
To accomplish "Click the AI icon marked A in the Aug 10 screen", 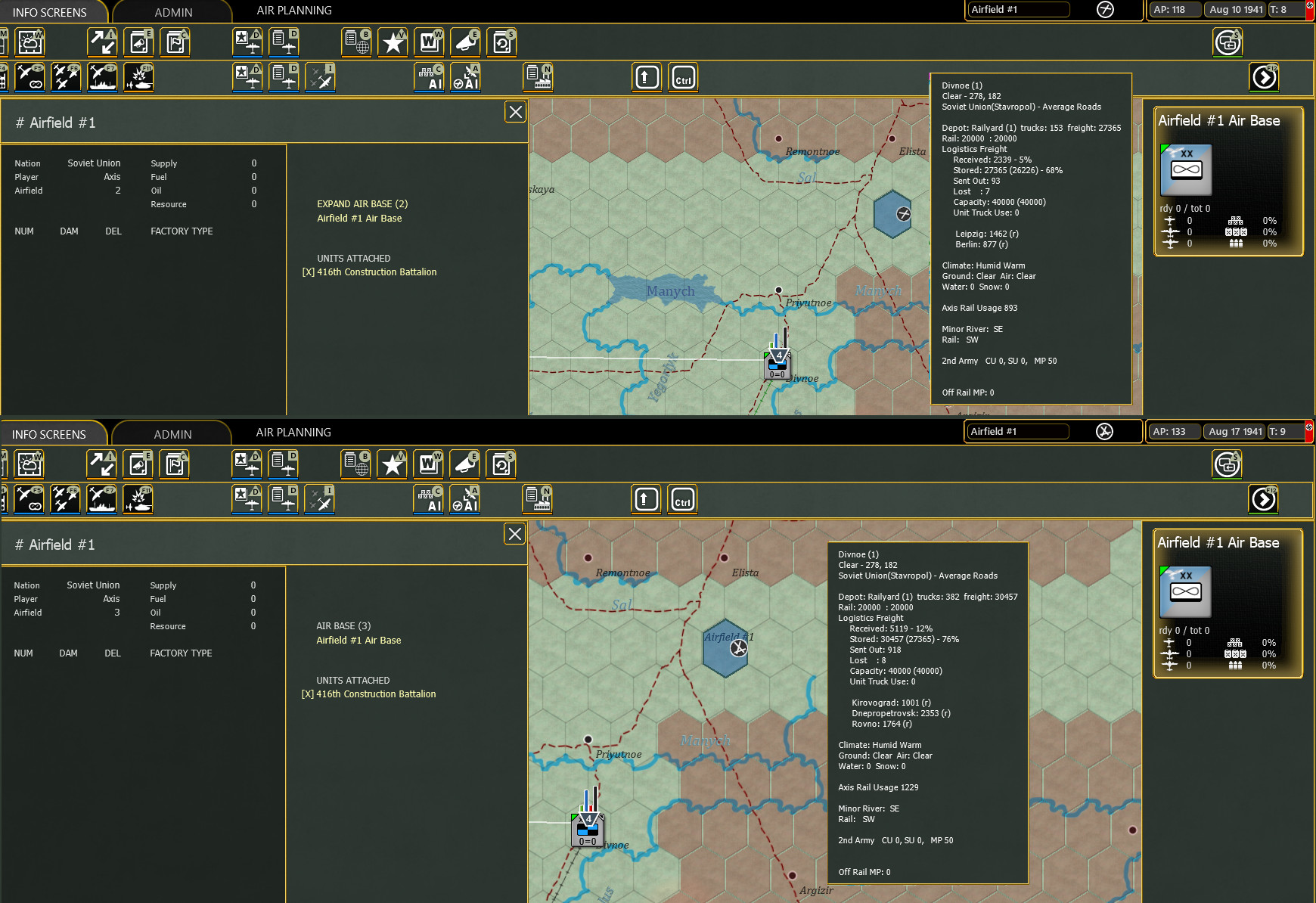I will click(466, 77).
